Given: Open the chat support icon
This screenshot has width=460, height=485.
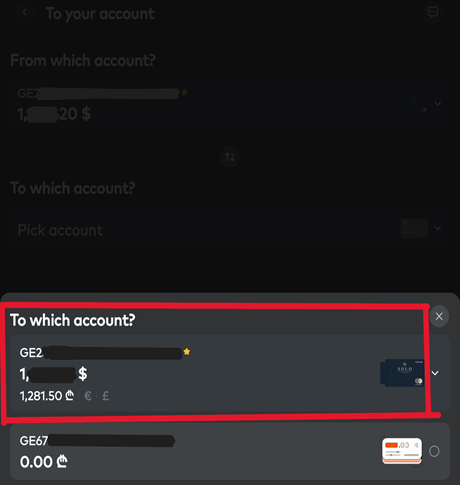Looking at the screenshot, I should pos(433,13).
